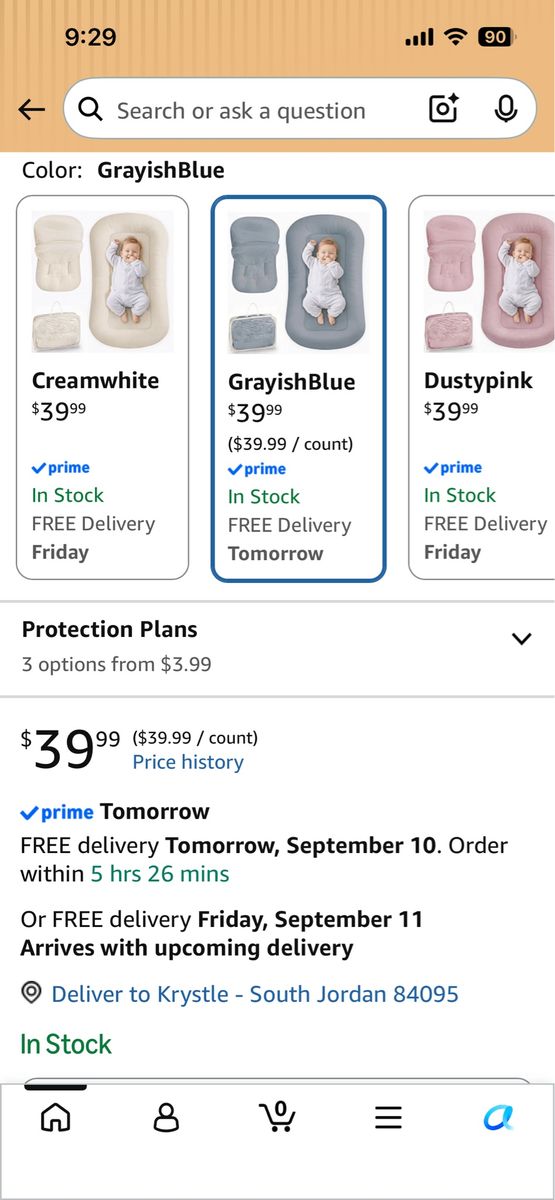555x1200 pixels.
Task: Change delivery address Krystle - South Jordan
Action: pos(255,994)
